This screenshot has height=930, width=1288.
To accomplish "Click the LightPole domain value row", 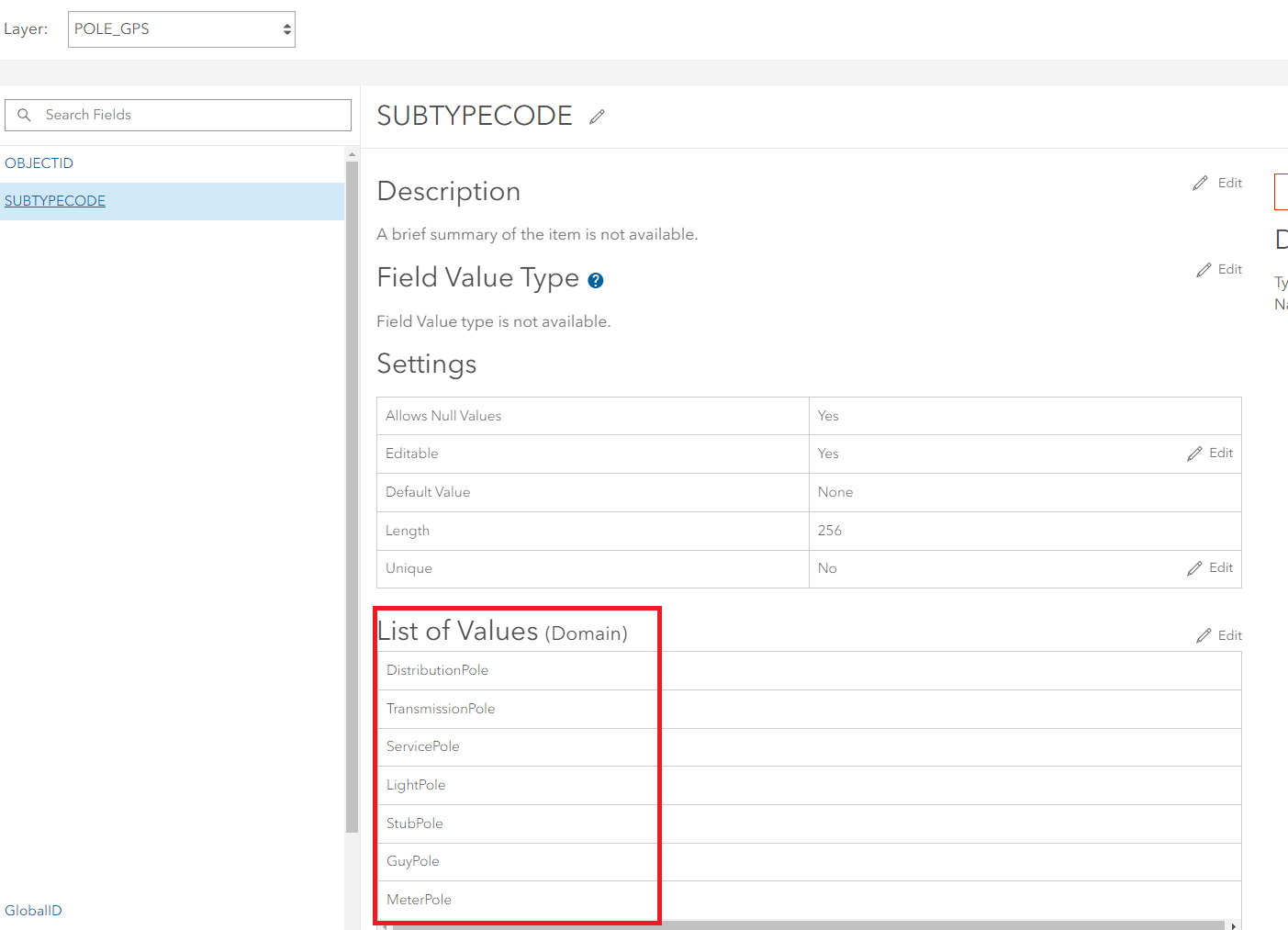I will (416, 785).
